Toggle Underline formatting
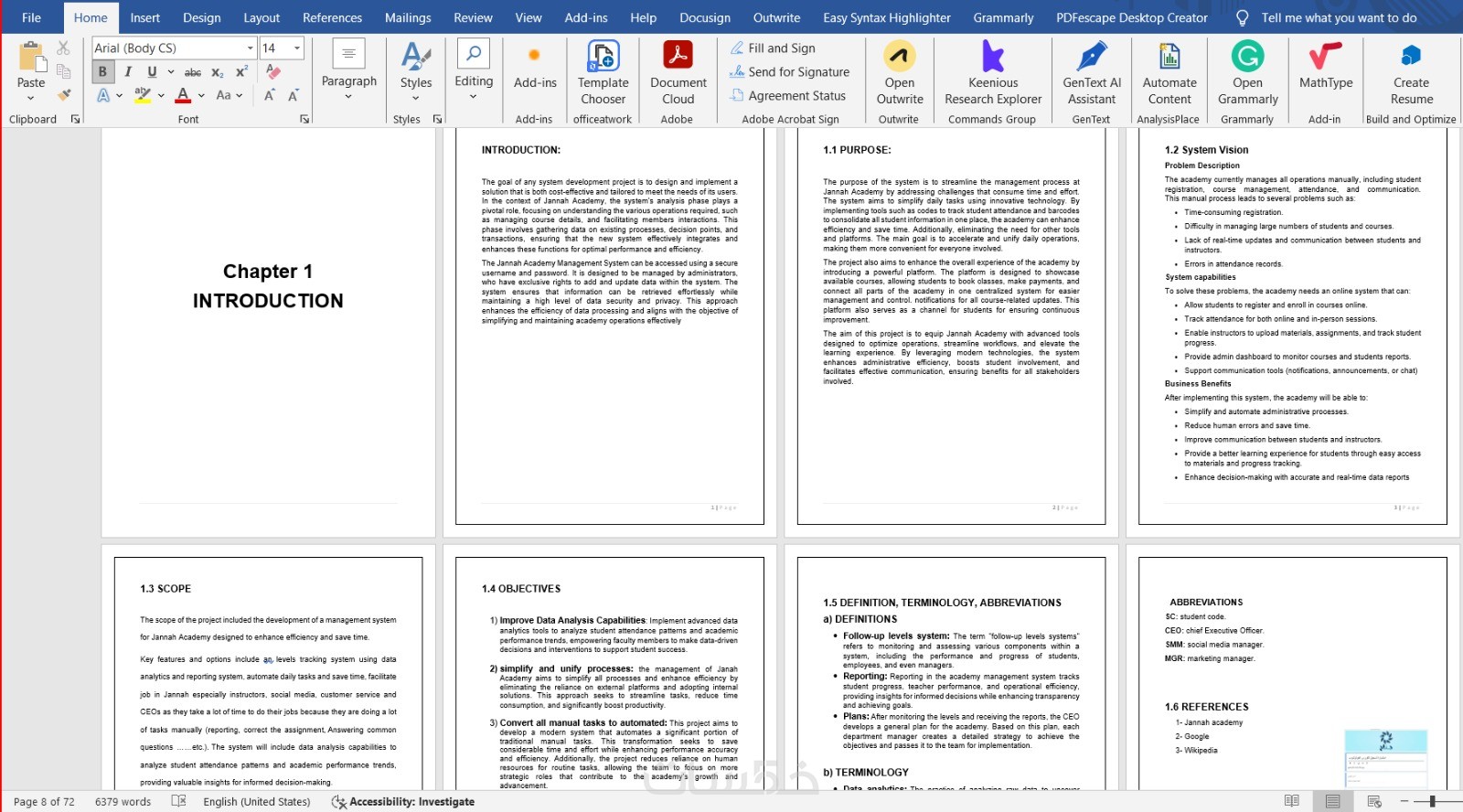Viewport: 1463px width, 812px height. [152, 71]
